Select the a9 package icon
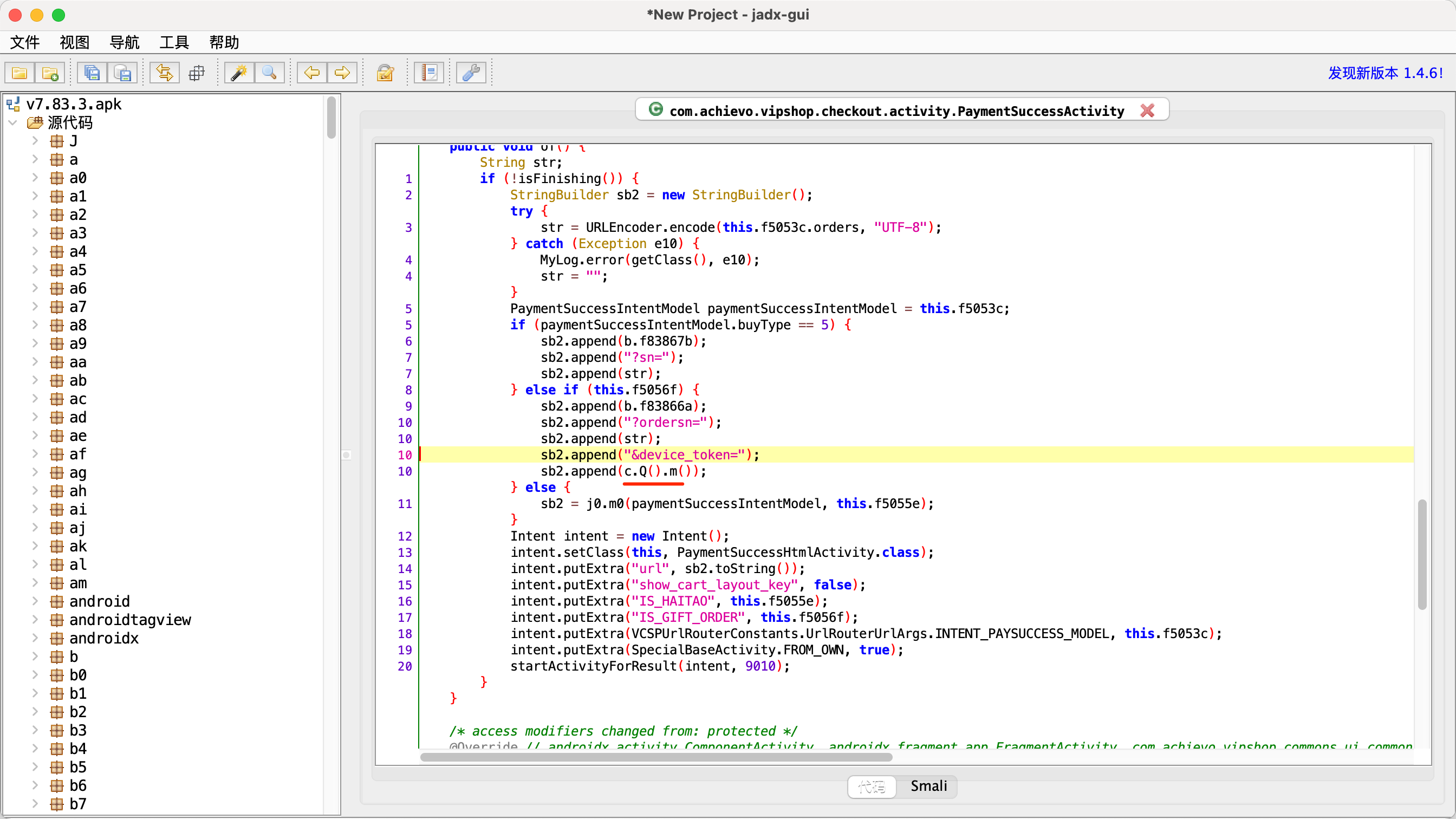The width and height of the screenshot is (1456, 819). pos(56,343)
